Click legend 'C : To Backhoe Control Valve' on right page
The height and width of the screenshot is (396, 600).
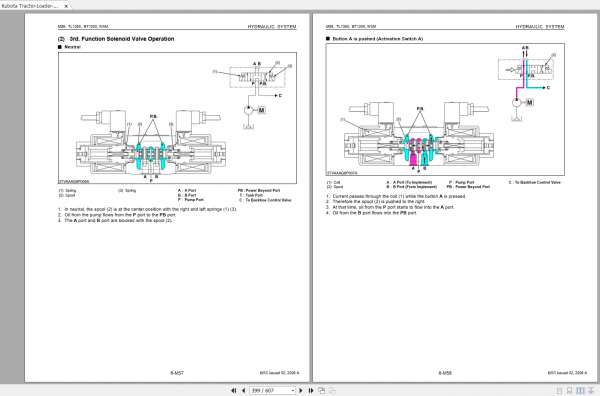(535, 183)
